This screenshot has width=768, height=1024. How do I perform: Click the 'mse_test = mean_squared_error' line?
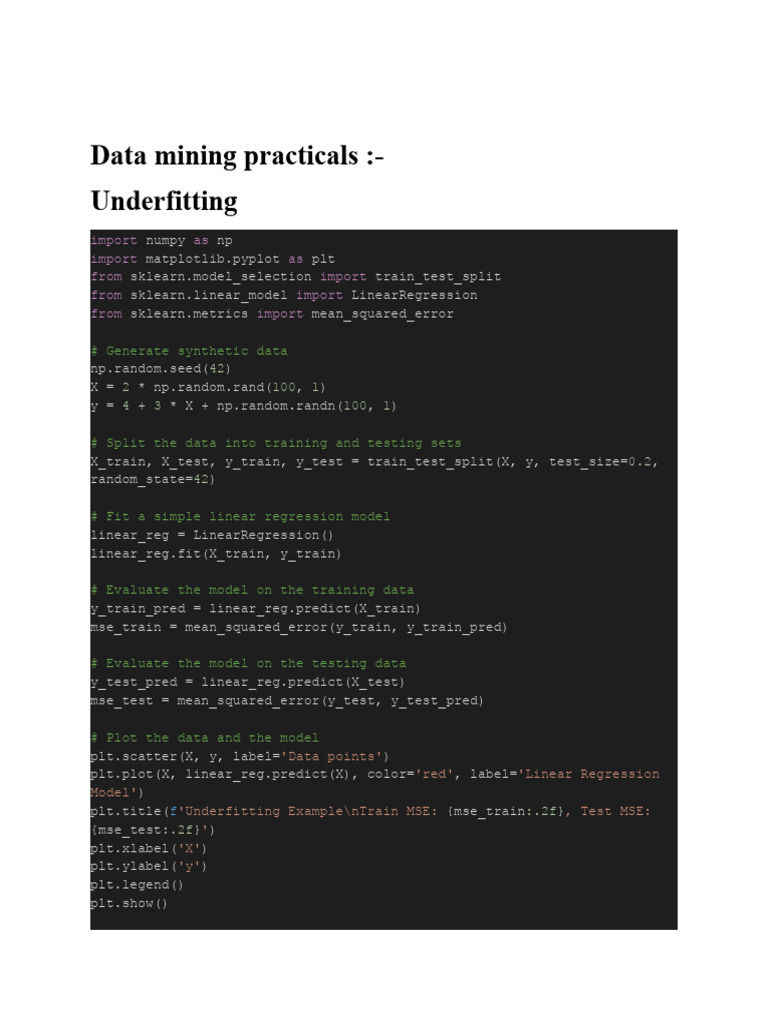pos(287,700)
